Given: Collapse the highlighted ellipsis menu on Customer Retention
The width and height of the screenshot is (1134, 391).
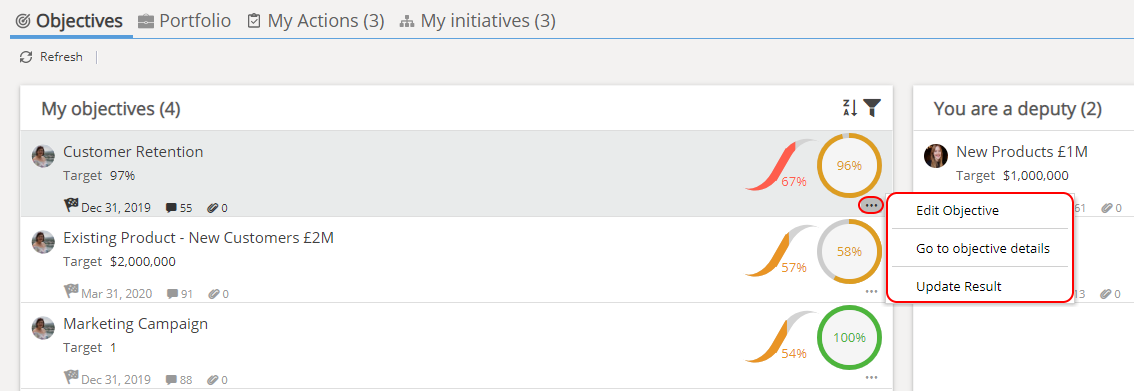Looking at the screenshot, I should click(x=871, y=205).
